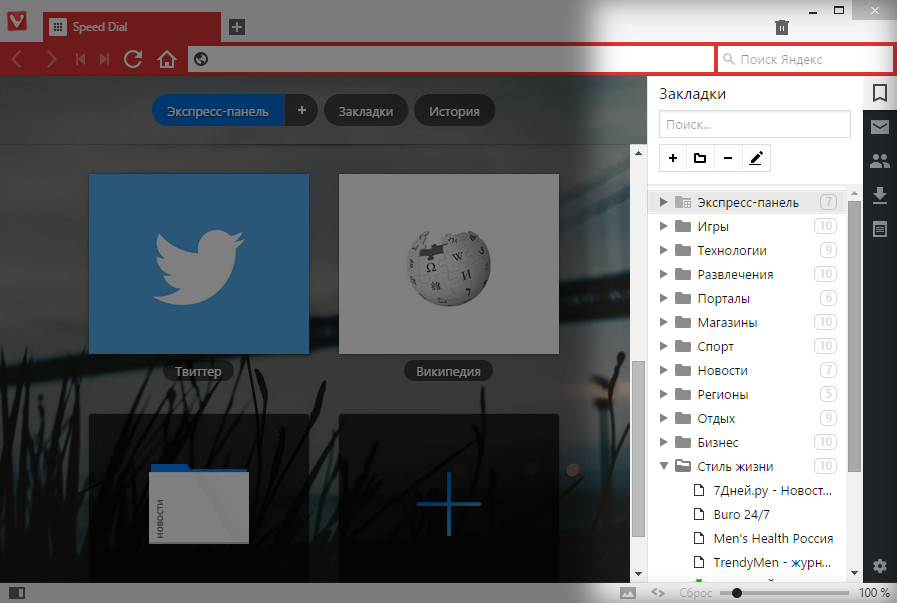The height and width of the screenshot is (603, 897).
Task: Expand the Регионы bookmark folder
Action: [x=663, y=394]
